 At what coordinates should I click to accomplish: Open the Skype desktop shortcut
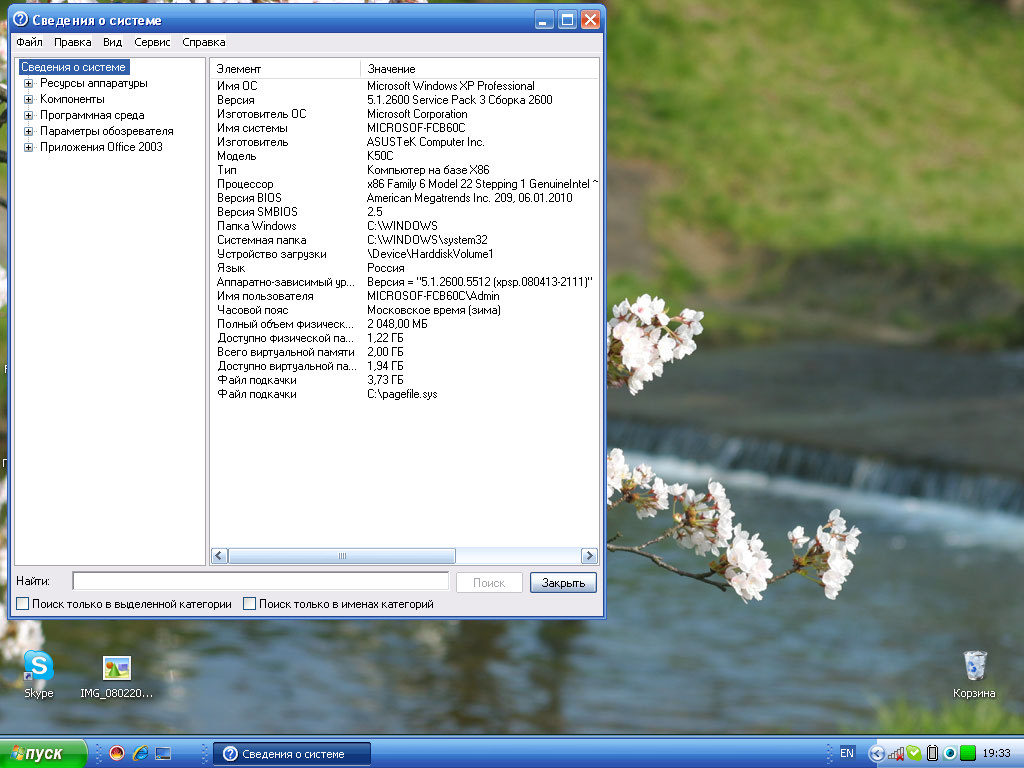click(39, 673)
